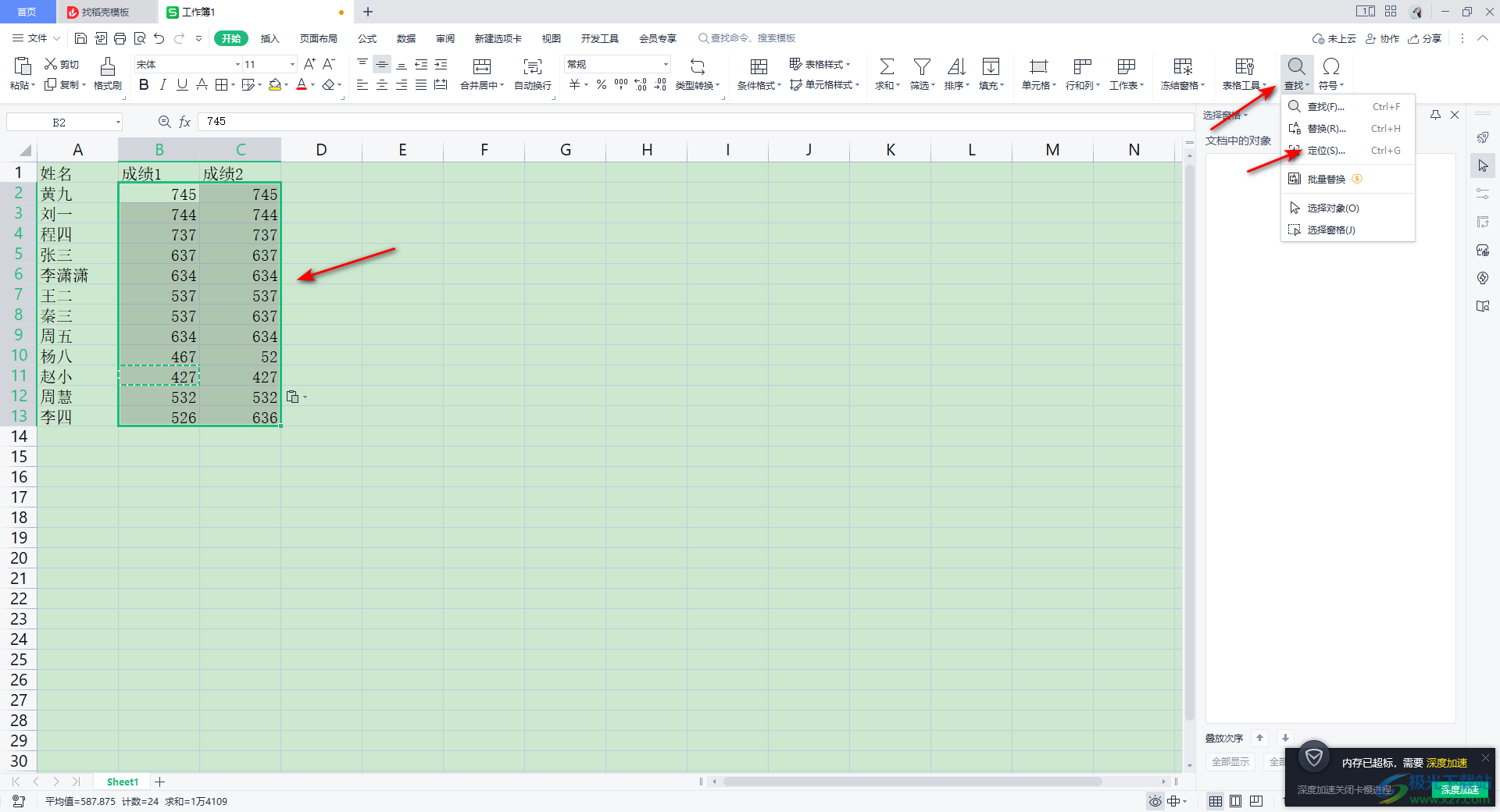Viewport: 1500px width, 812px height.
Task: Move object up in stacking order
Action: (x=1259, y=738)
